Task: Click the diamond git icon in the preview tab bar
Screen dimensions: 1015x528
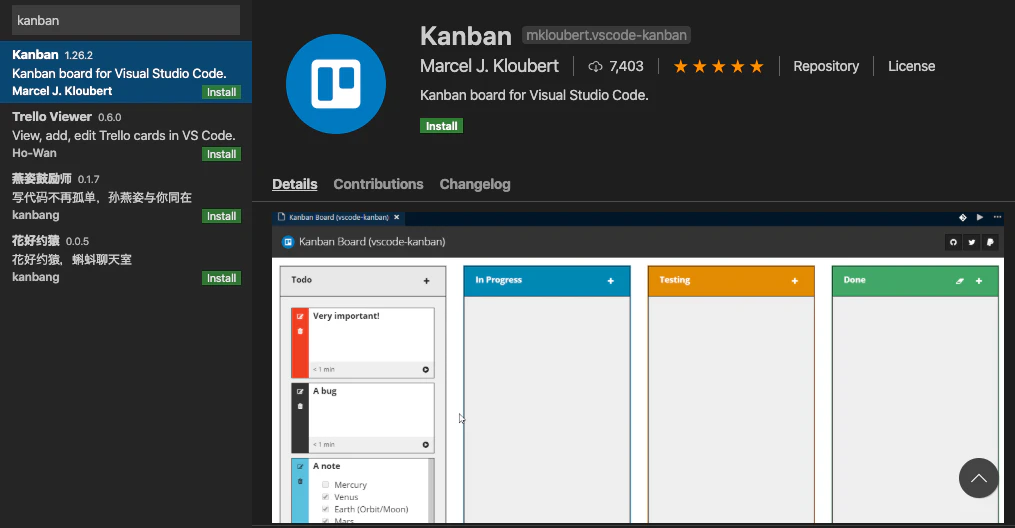Action: 963,217
